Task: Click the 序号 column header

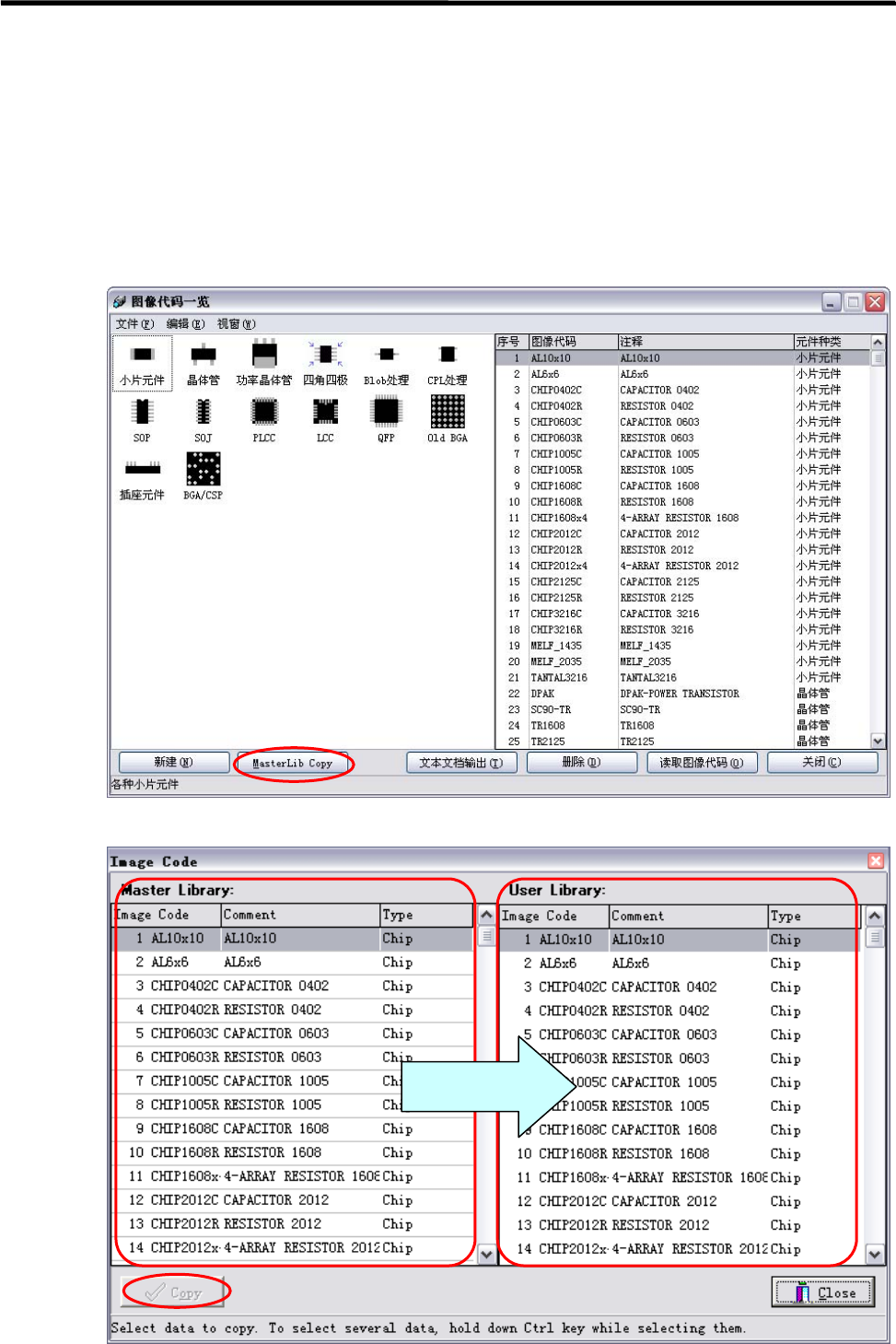Action: coord(512,342)
